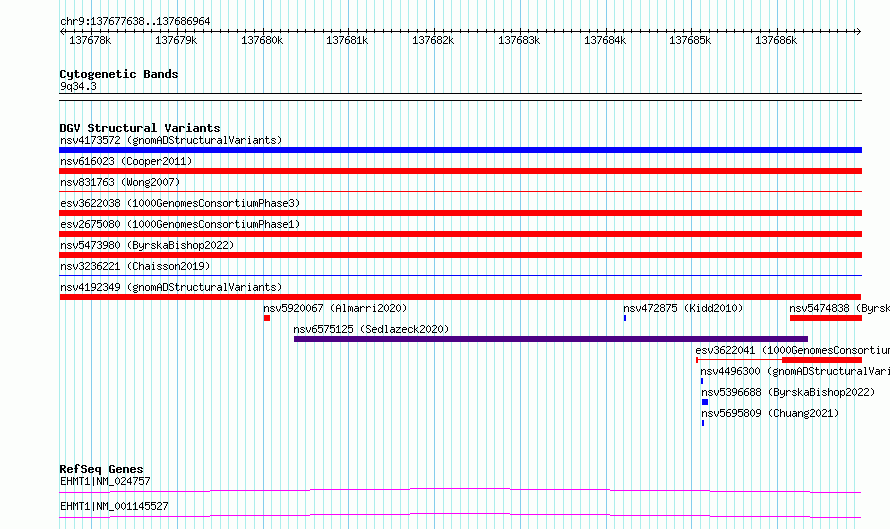Click the red nsv5474838 variant bar
This screenshot has width=890, height=529.
point(826,318)
